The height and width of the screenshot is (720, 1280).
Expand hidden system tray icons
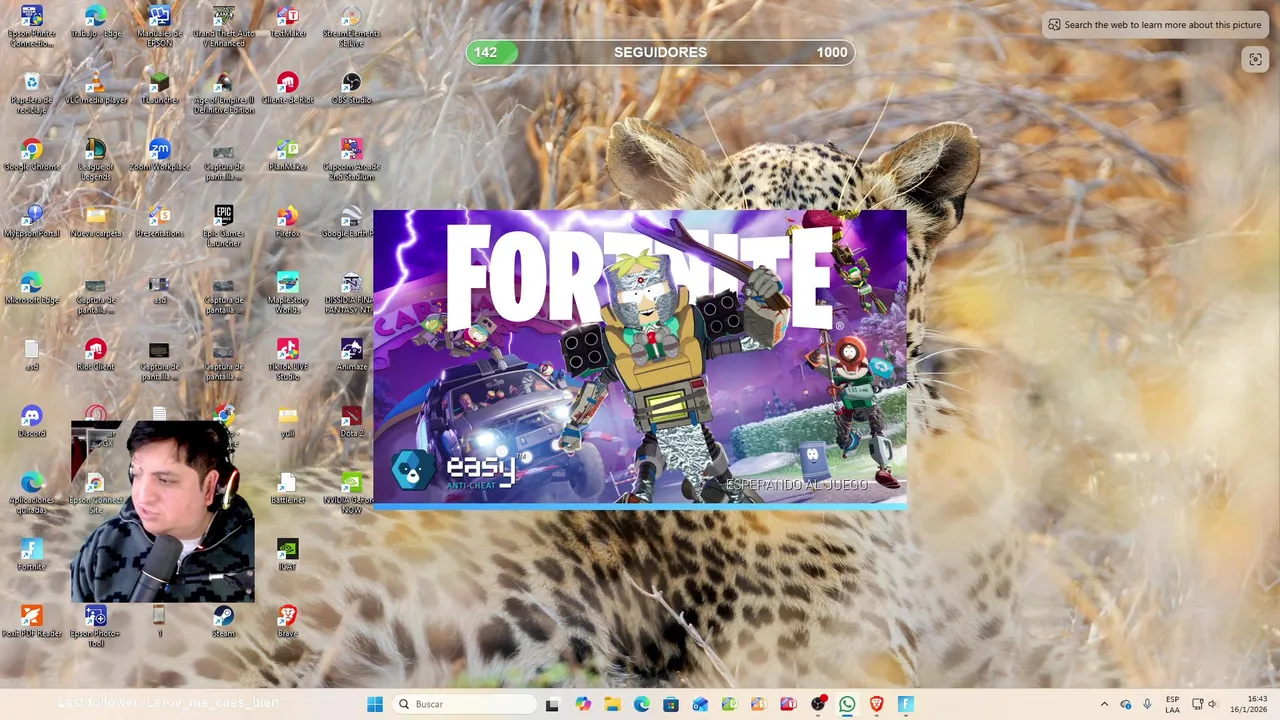click(x=1104, y=704)
